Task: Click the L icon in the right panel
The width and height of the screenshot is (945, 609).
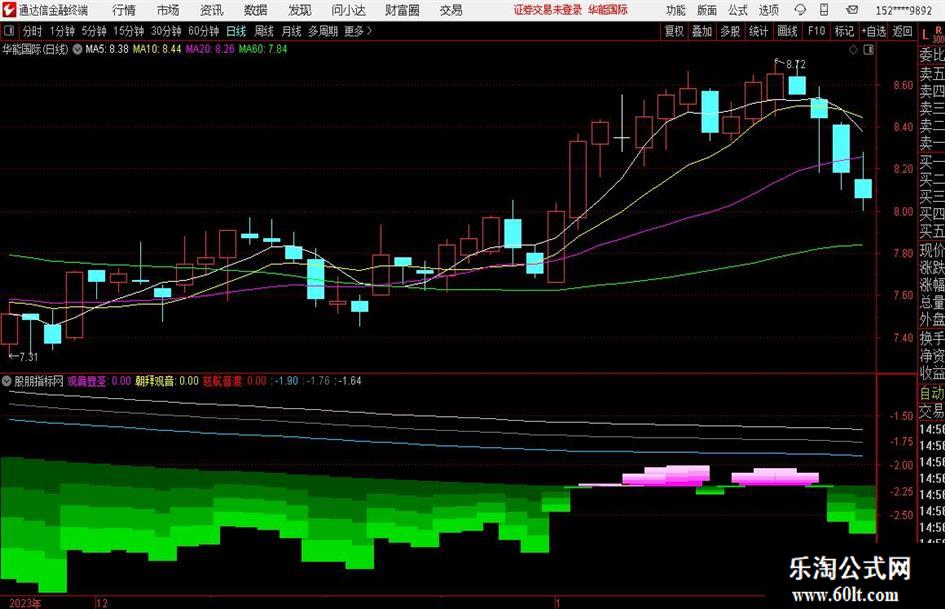Action: [x=925, y=35]
